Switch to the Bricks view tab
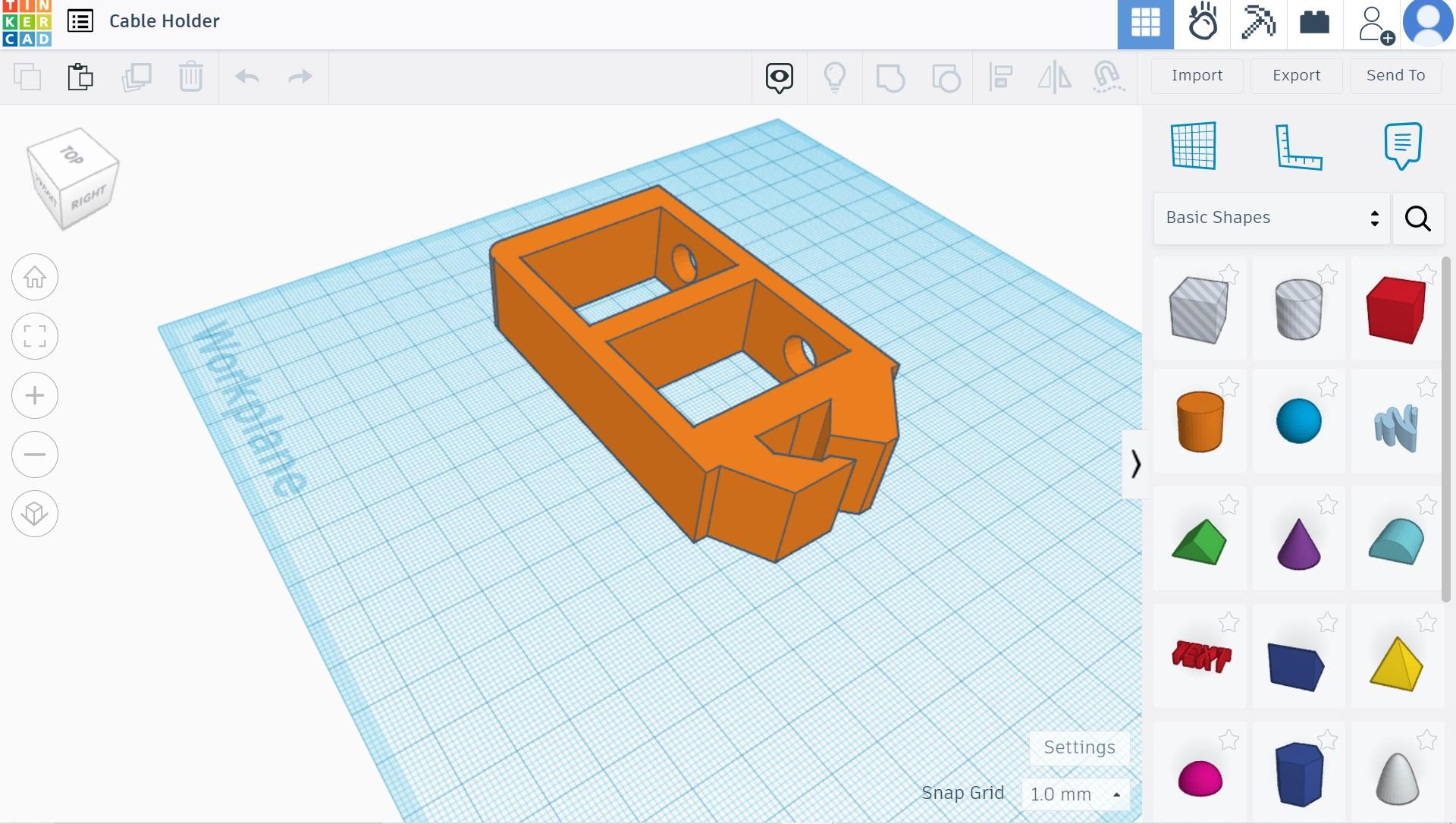 (x=1314, y=24)
